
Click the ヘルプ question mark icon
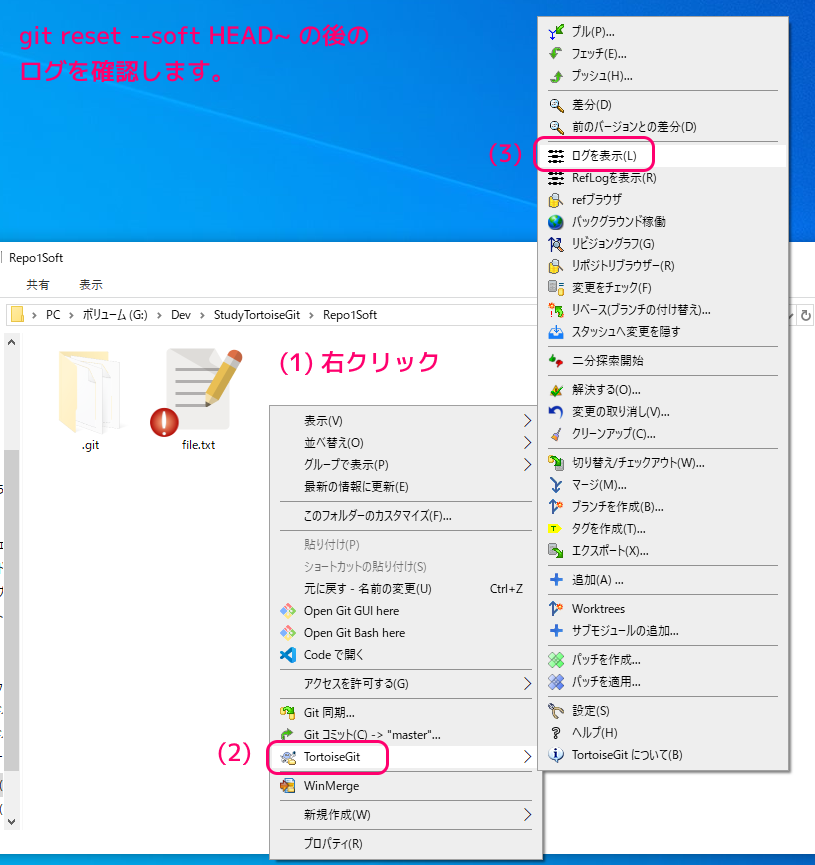coord(556,733)
